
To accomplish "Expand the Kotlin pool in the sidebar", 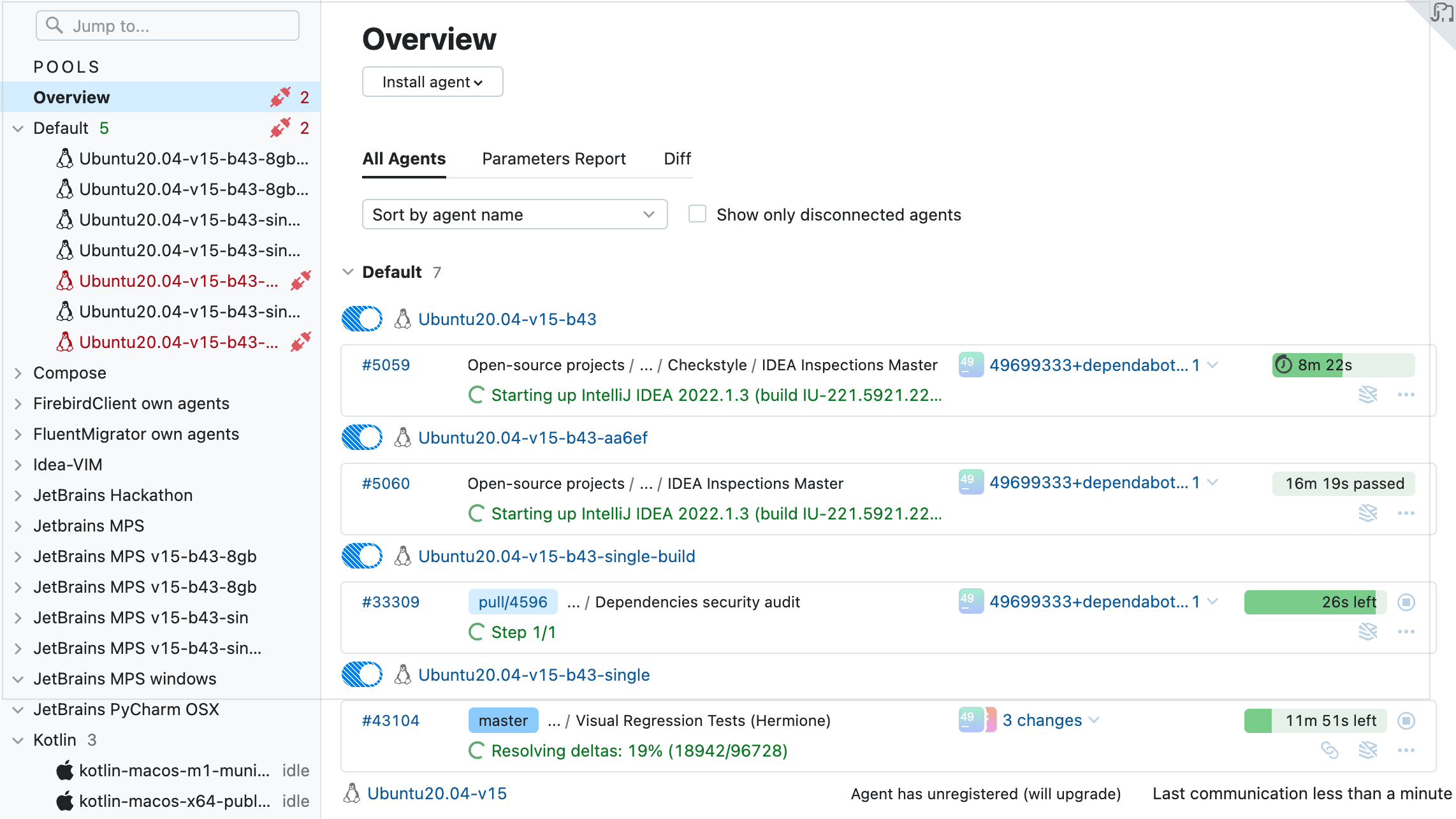I will click(x=17, y=739).
